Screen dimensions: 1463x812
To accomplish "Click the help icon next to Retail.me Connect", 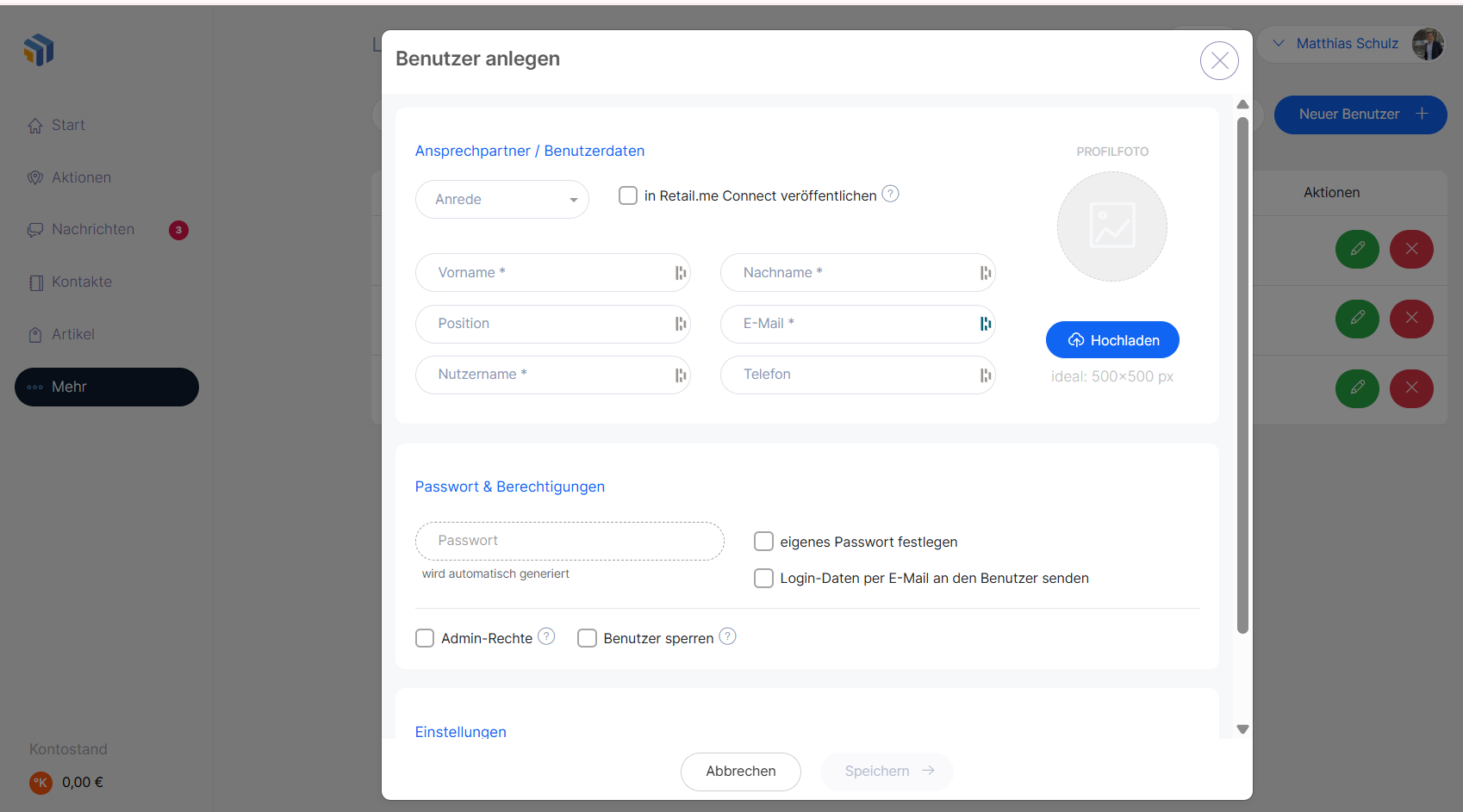I will 890,195.
